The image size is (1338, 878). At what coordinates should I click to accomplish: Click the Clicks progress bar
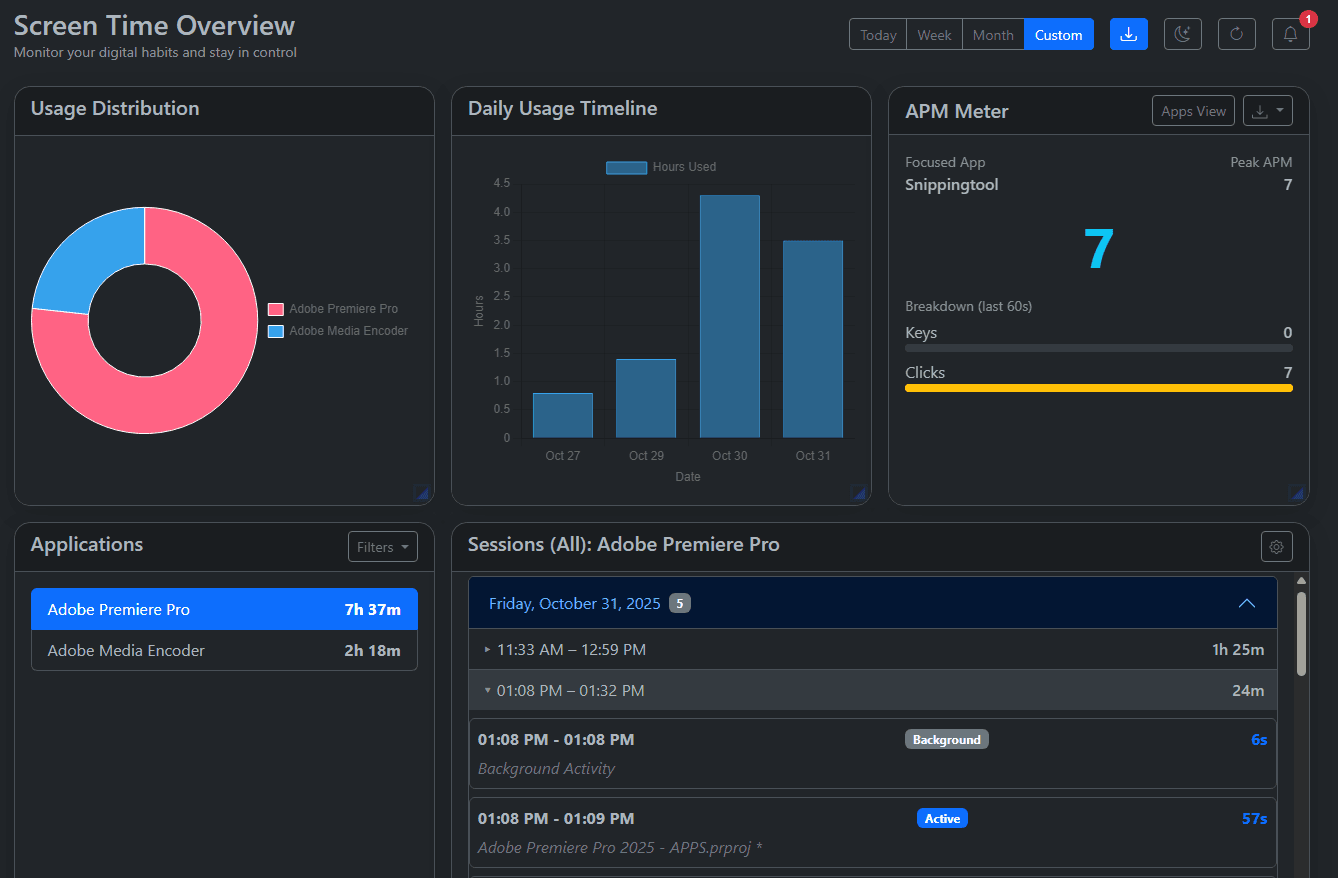1098,388
